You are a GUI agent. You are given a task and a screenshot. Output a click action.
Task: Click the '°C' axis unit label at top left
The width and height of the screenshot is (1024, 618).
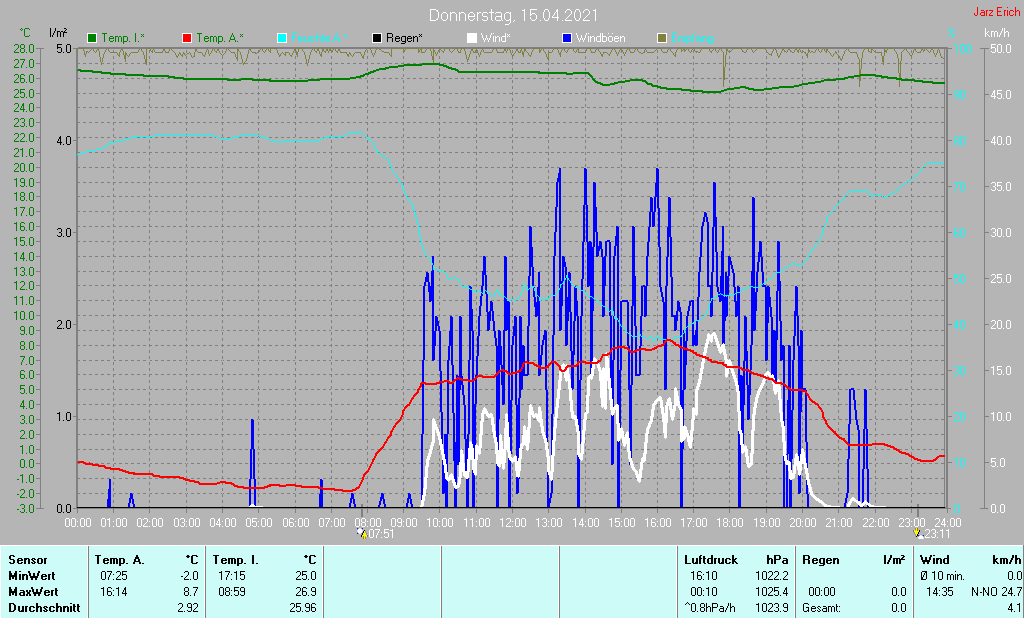pos(25,33)
